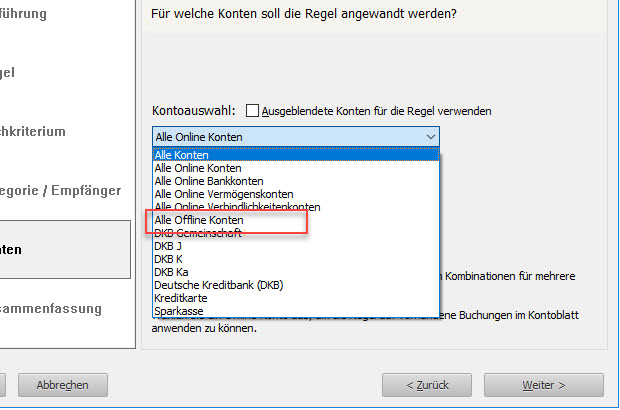Select 'Deutsche Kreditbank (DKB)' account
This screenshot has height=410, width=620.
pyautogui.click(x=296, y=285)
